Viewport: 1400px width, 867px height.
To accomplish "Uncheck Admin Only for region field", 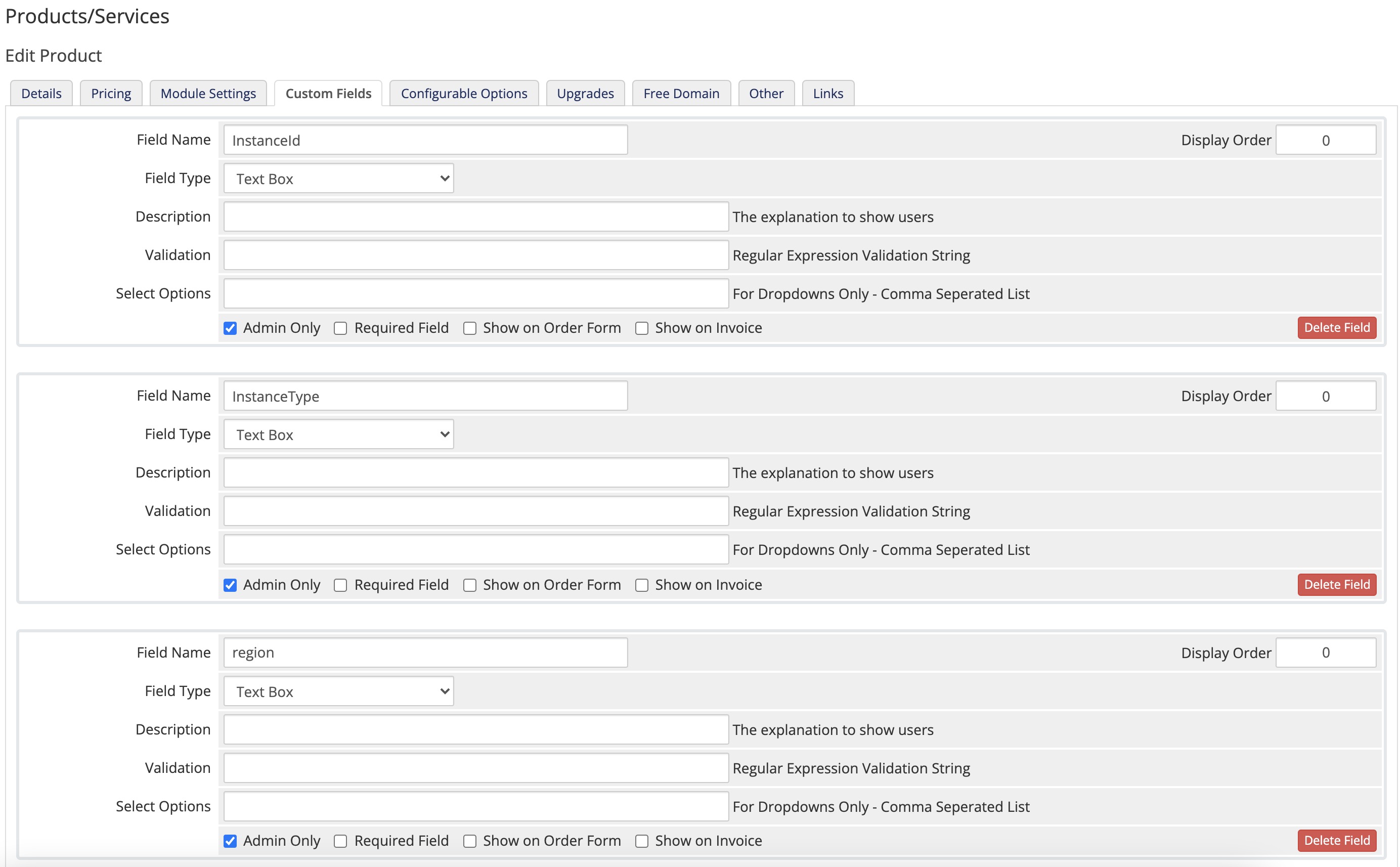I will 230,841.
